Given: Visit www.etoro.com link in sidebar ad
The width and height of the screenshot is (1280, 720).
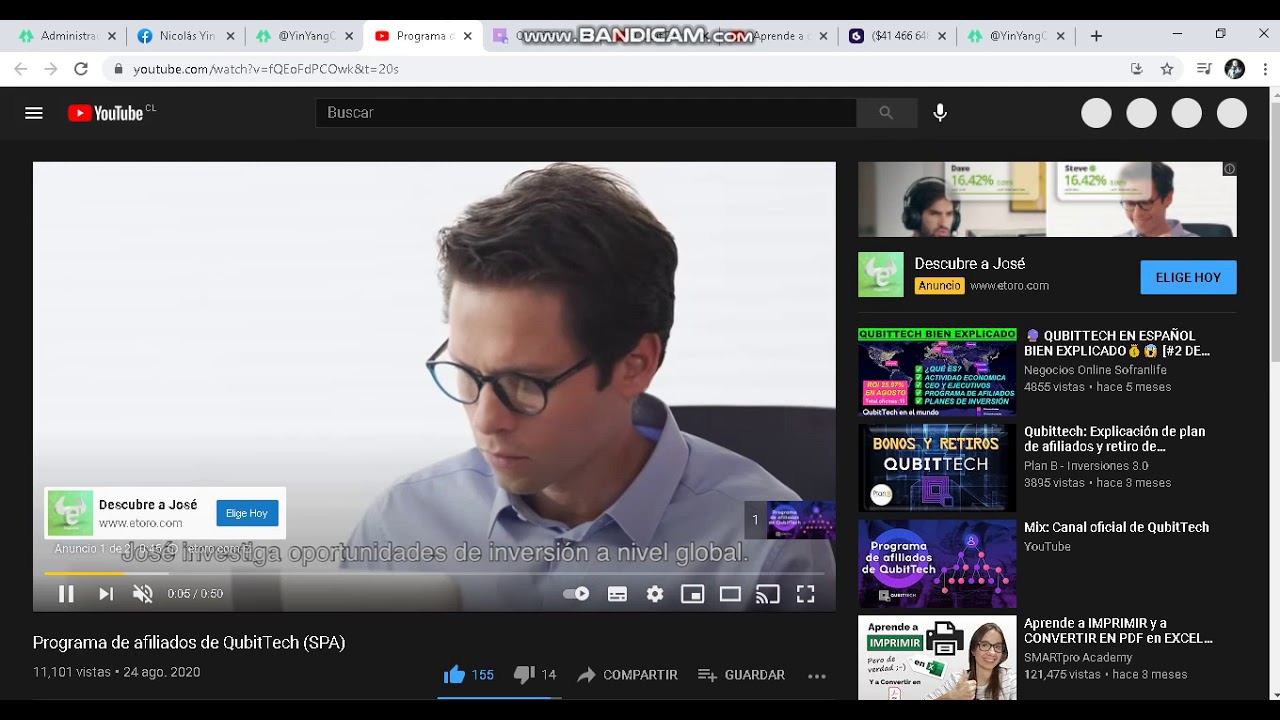Looking at the screenshot, I should [1009, 286].
